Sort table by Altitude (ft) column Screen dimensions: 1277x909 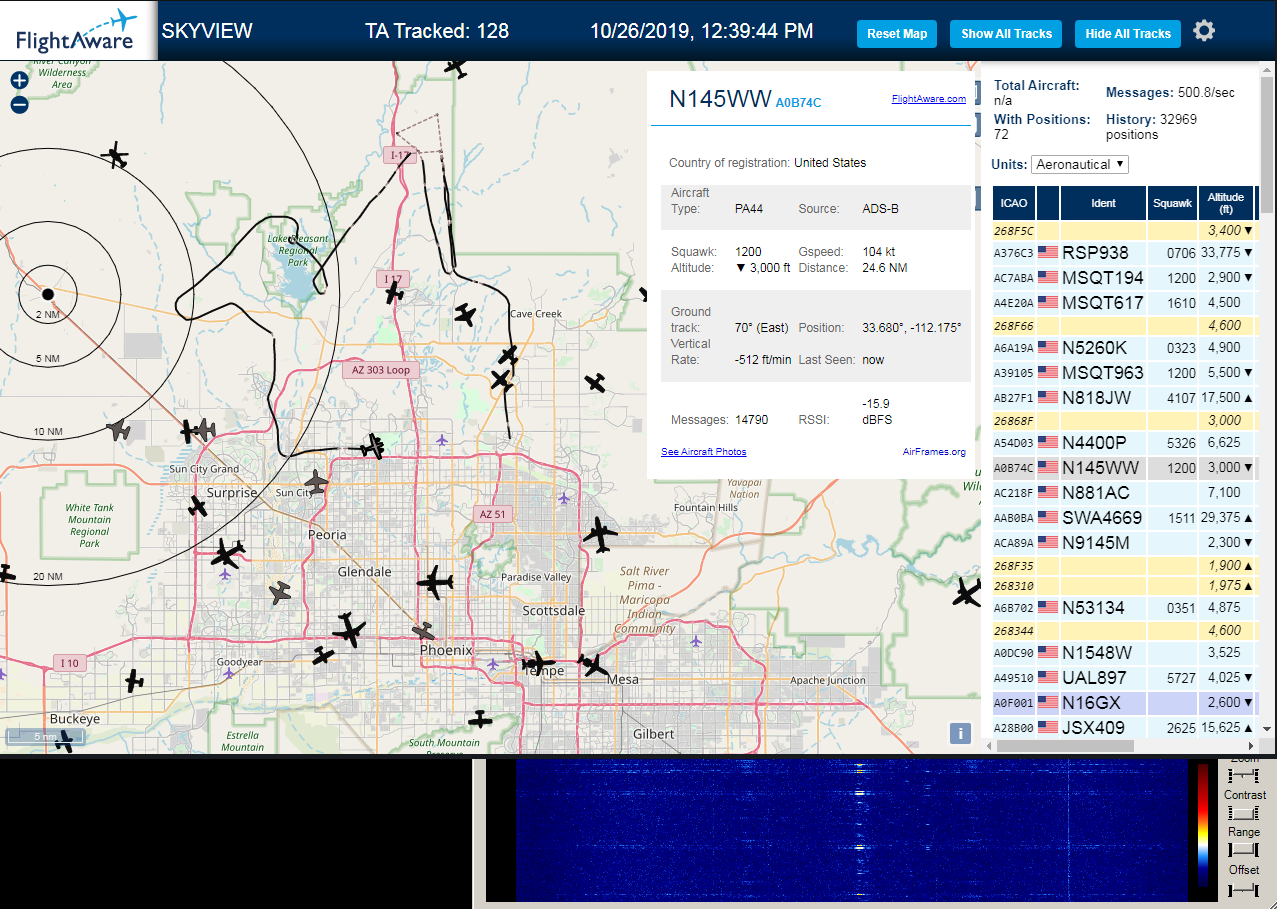[x=1225, y=203]
